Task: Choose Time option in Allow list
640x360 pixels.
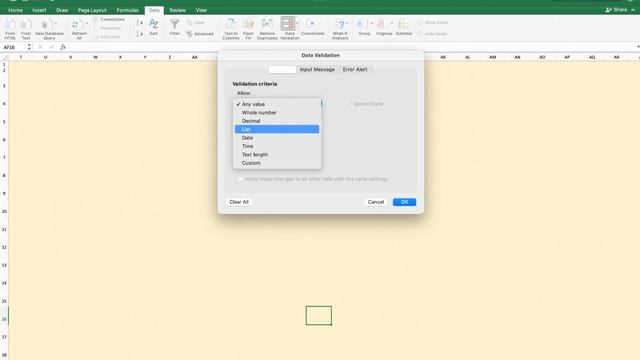Action: click(x=277, y=146)
